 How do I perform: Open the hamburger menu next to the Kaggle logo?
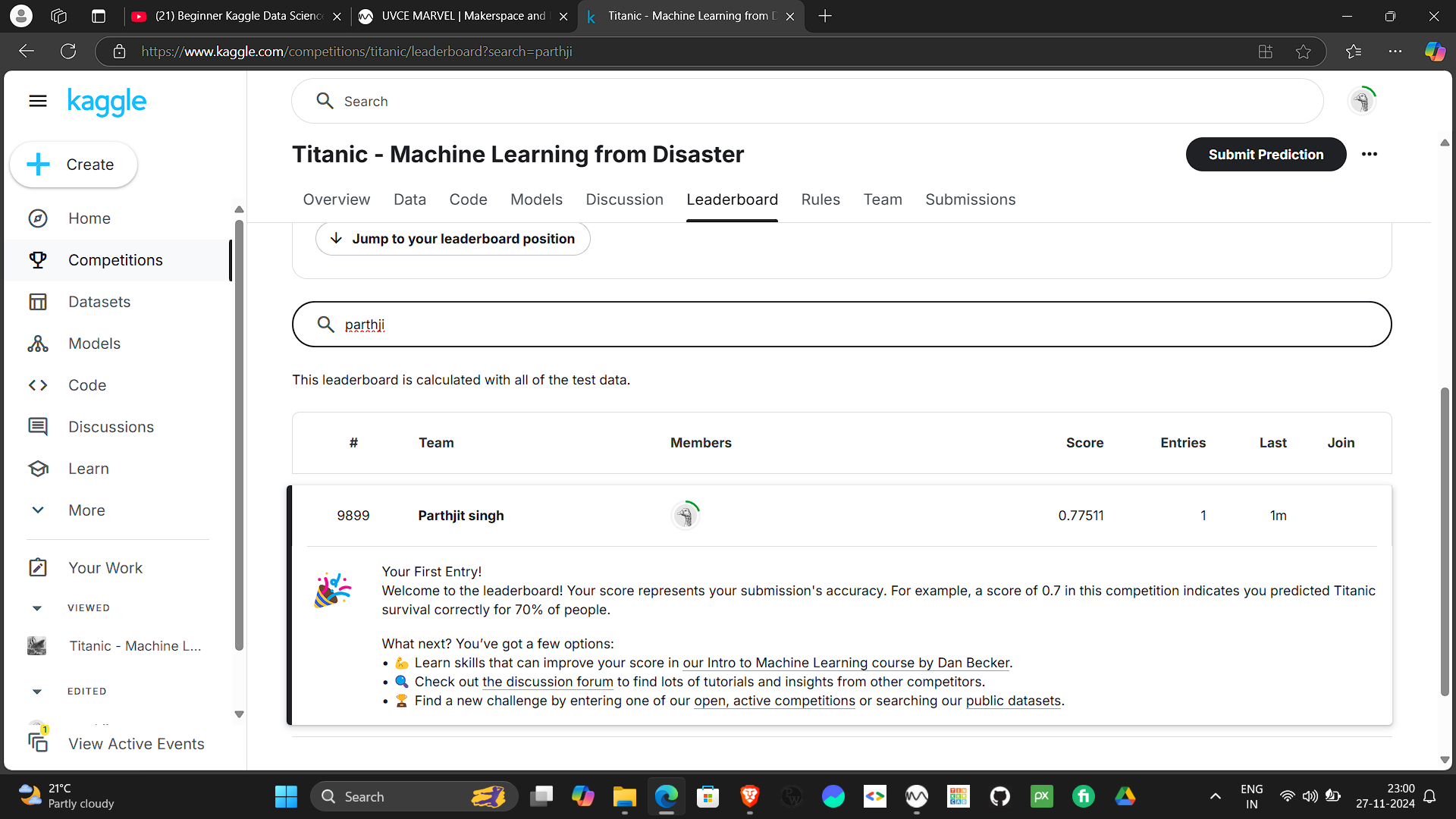pos(38,101)
